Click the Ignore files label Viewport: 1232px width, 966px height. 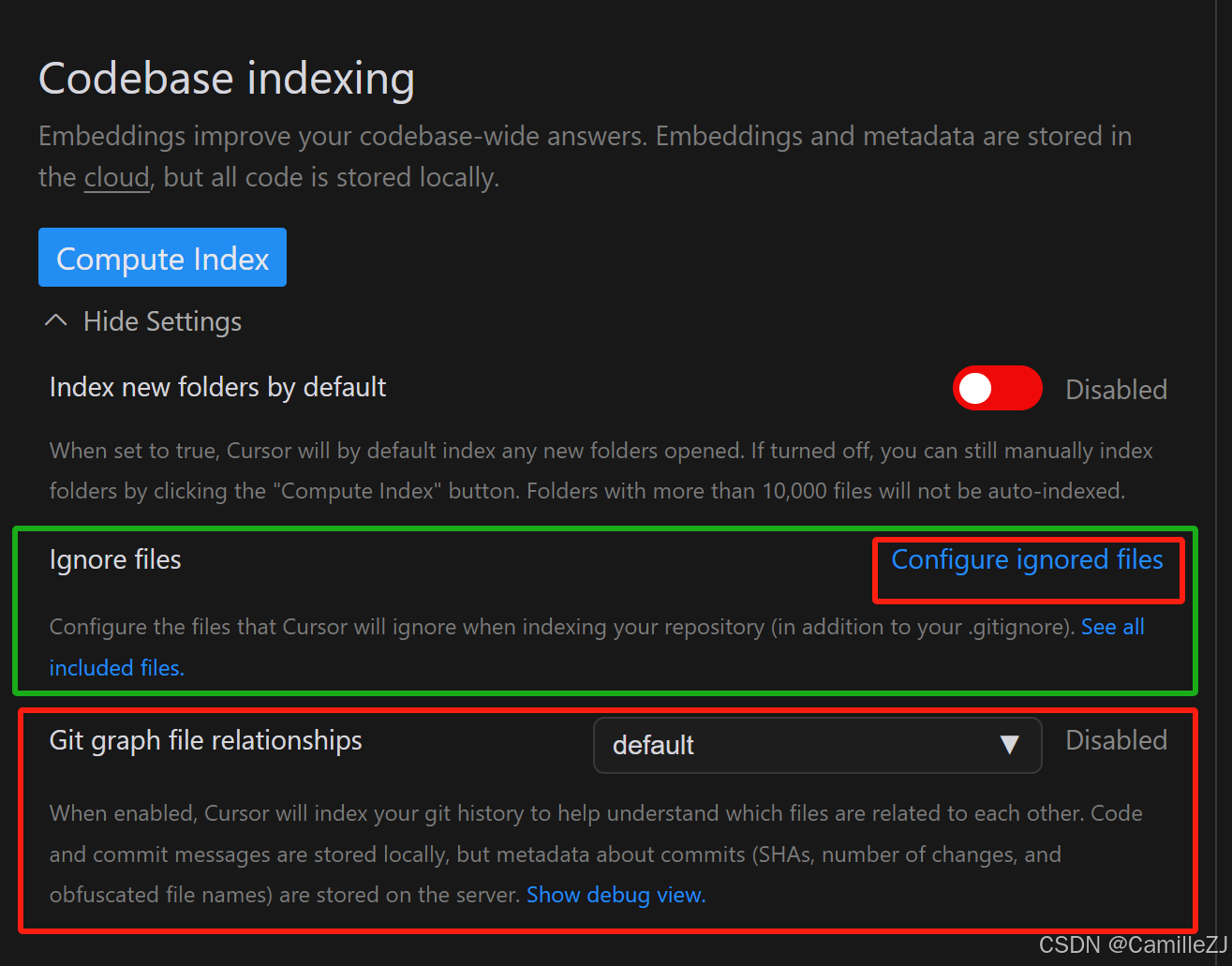pyautogui.click(x=115, y=559)
